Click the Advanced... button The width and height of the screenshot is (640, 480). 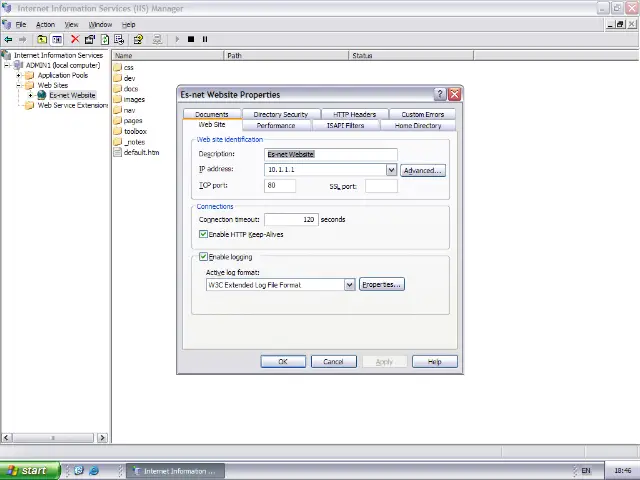pyautogui.click(x=422, y=170)
